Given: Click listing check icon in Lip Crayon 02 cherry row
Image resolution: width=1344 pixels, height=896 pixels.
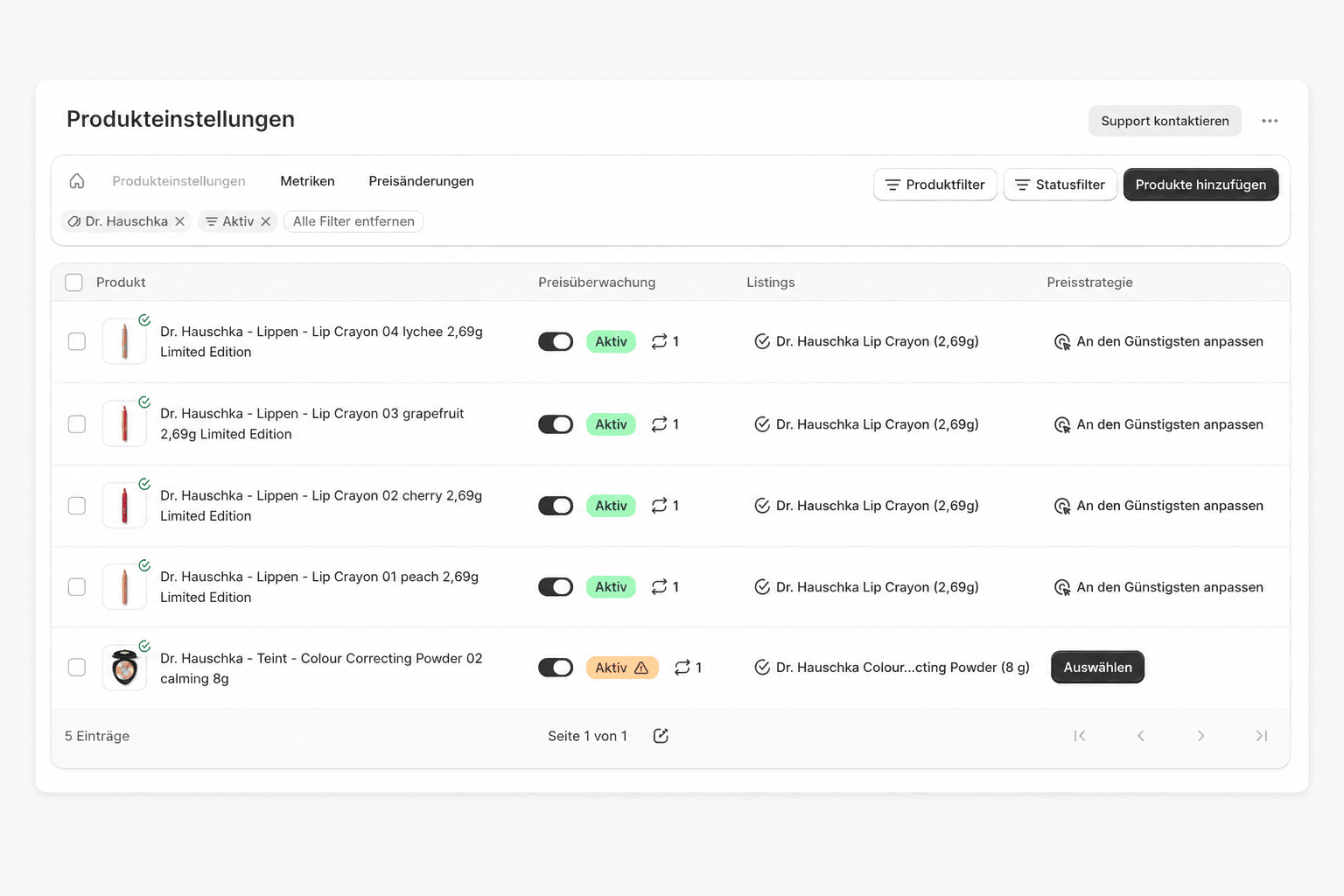Looking at the screenshot, I should [762, 506].
